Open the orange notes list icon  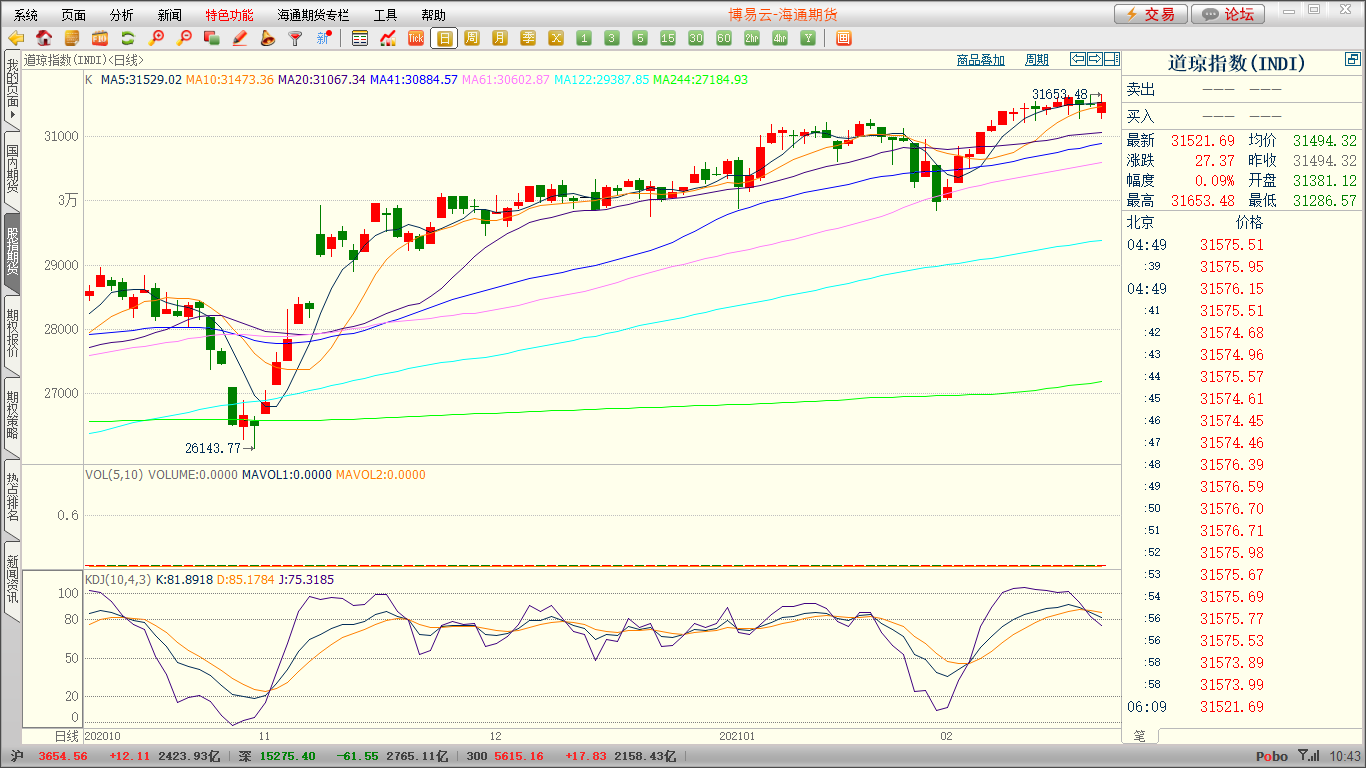pos(72,38)
